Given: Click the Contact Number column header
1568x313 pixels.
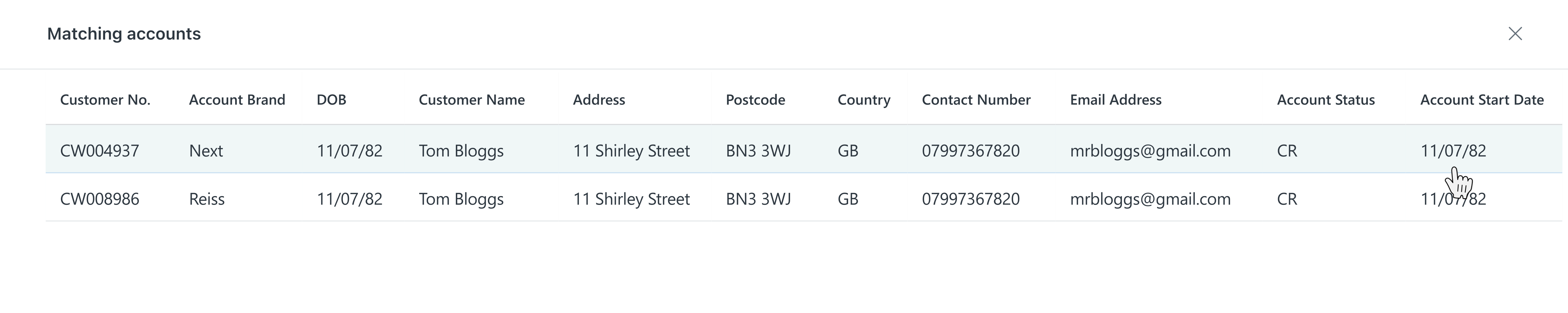Looking at the screenshot, I should coord(976,100).
